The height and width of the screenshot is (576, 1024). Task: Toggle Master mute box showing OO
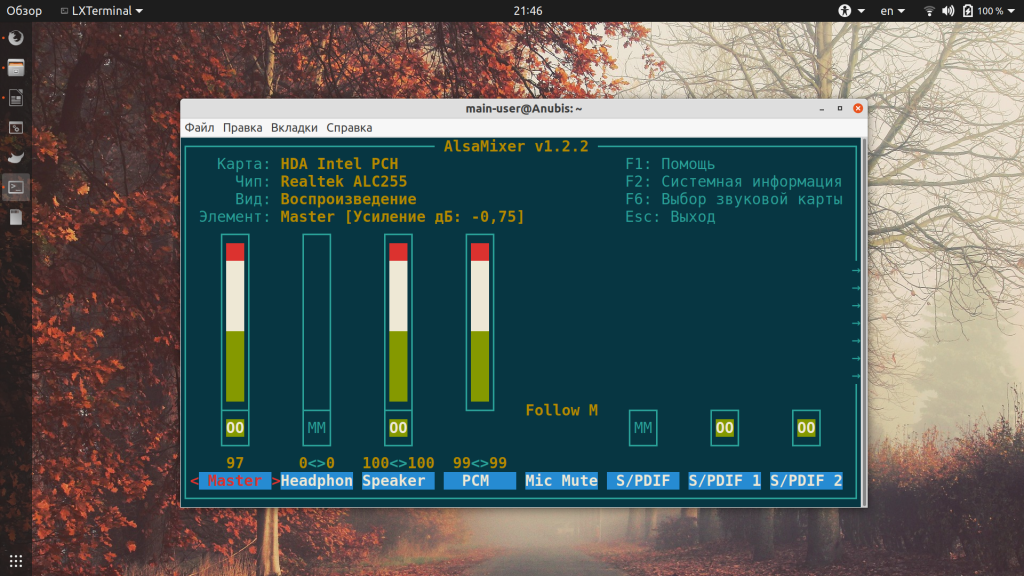click(235, 428)
